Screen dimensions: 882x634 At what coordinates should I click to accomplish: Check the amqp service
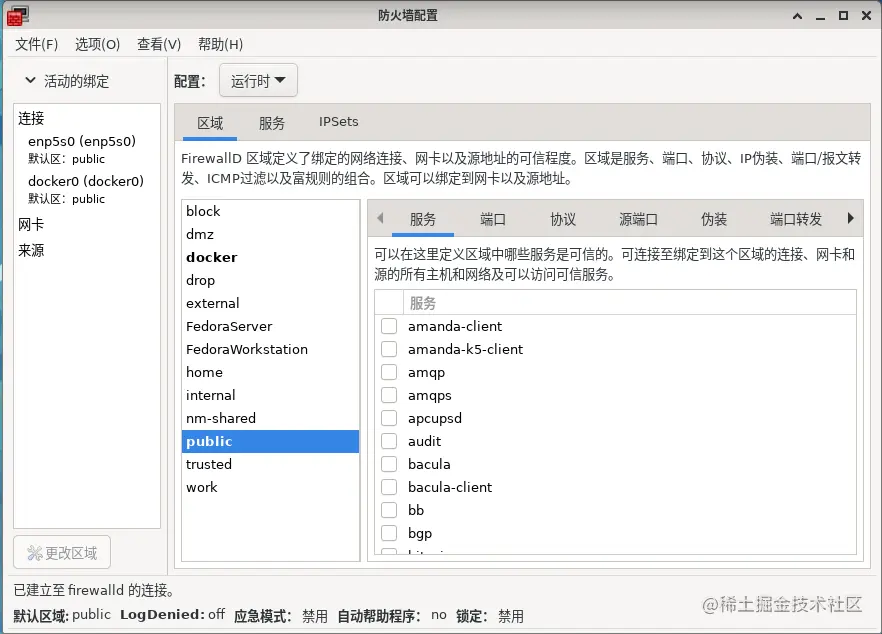(389, 372)
